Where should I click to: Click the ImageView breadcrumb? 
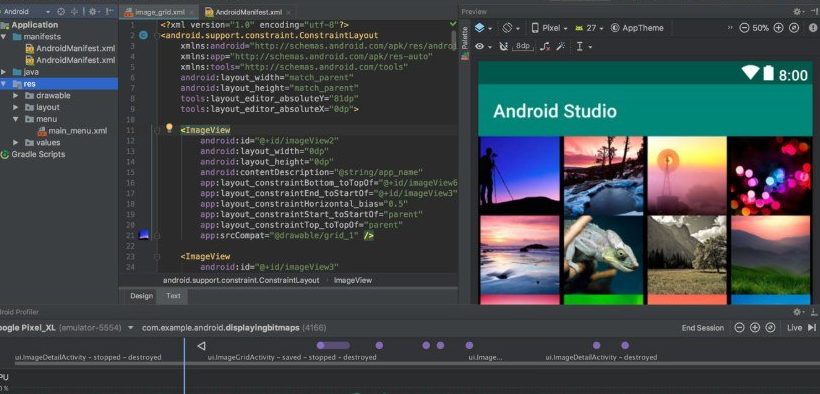[353, 280]
